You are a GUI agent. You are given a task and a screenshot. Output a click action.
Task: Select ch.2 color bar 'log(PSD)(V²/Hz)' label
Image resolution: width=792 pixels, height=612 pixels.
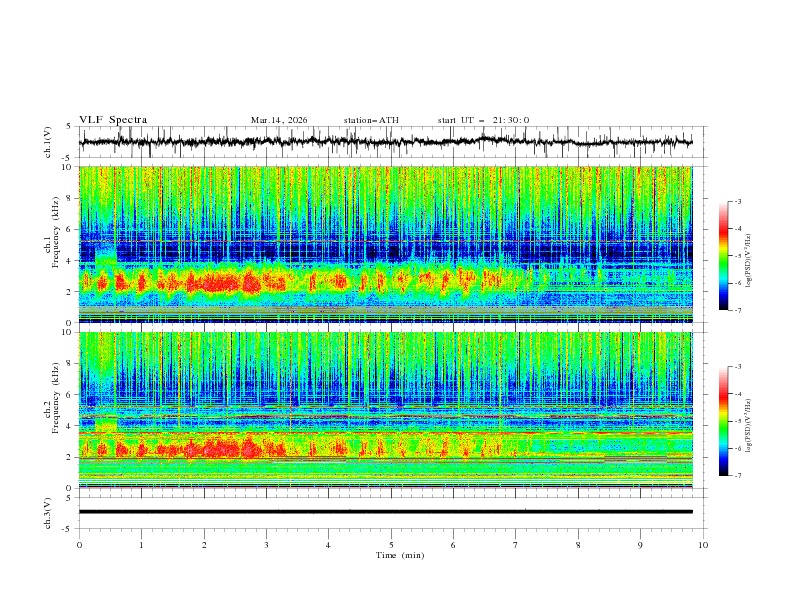point(748,425)
